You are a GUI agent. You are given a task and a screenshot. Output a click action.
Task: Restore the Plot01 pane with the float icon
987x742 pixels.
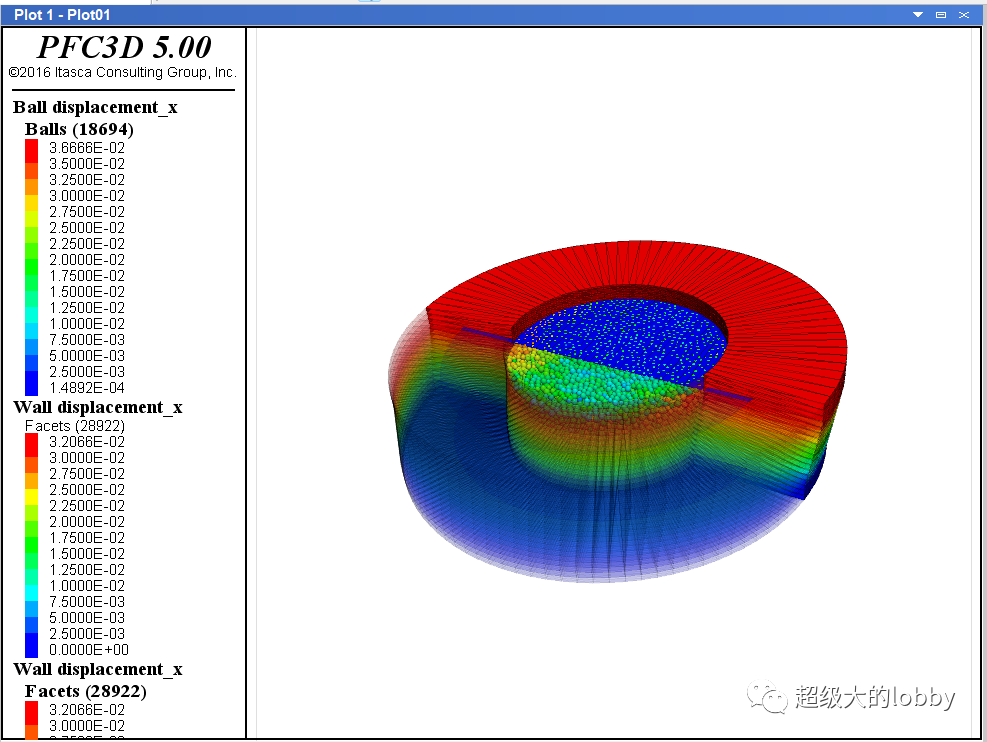pos(941,14)
